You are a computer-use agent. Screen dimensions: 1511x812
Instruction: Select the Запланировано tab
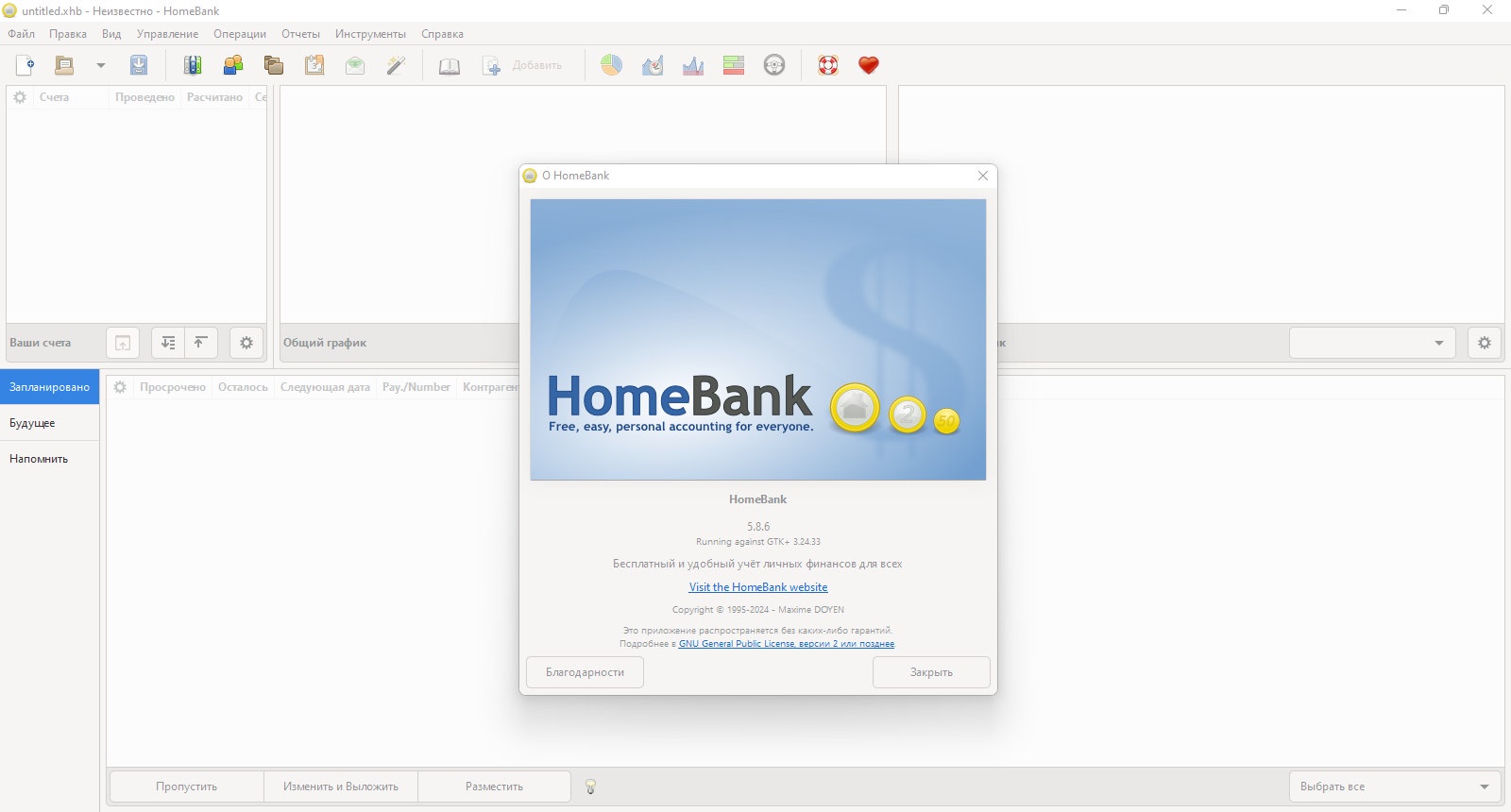click(x=49, y=387)
